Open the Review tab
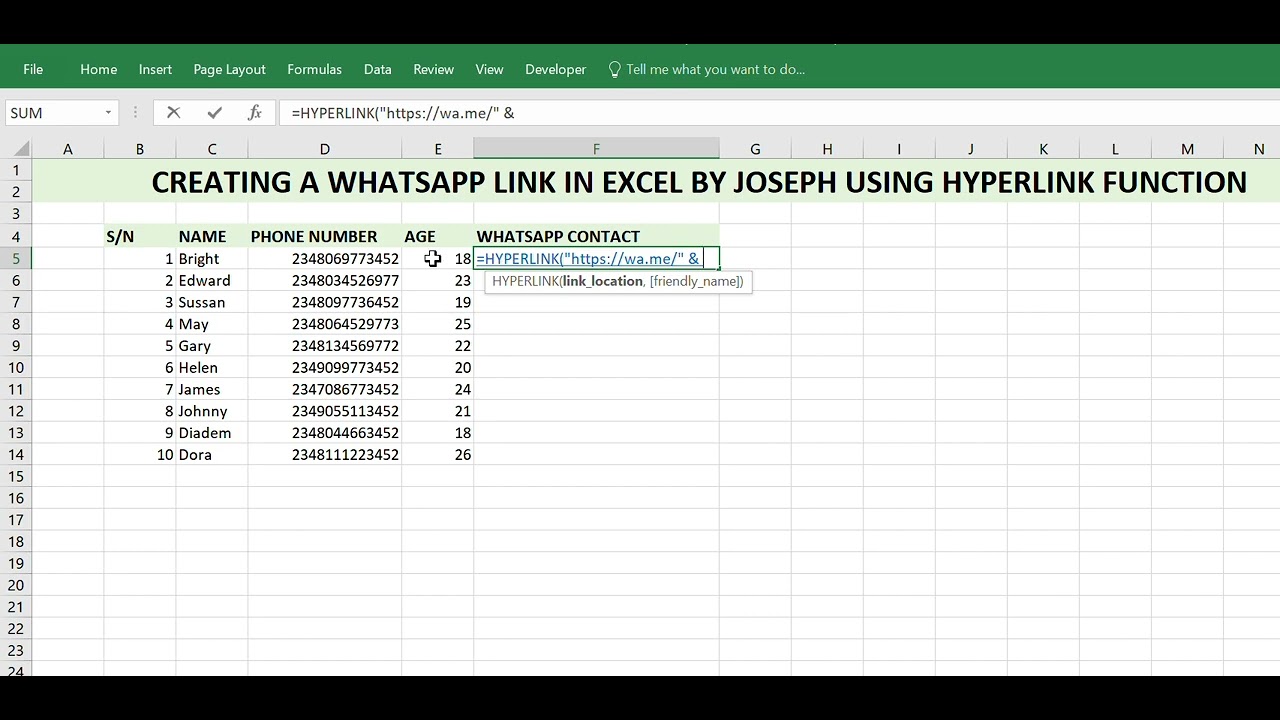This screenshot has width=1280, height=720. click(x=433, y=70)
